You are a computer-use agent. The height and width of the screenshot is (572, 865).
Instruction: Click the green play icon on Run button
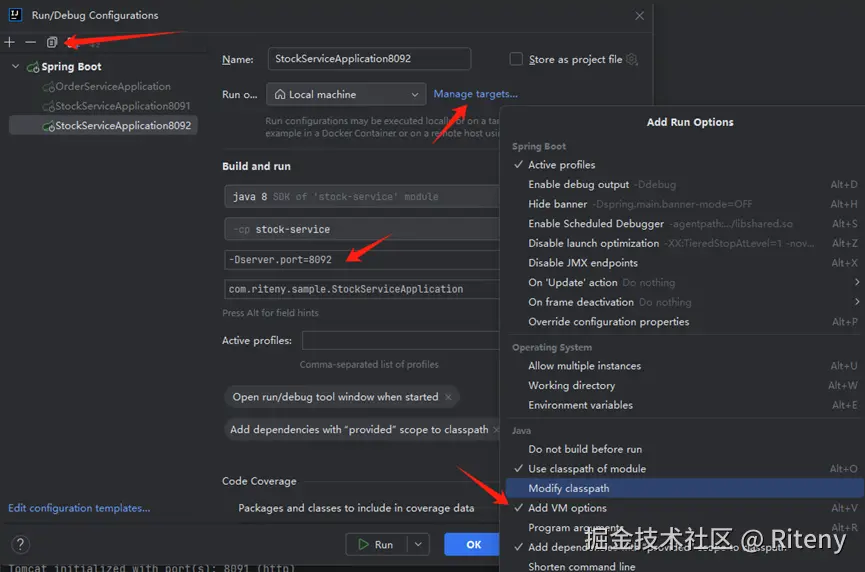(363, 544)
